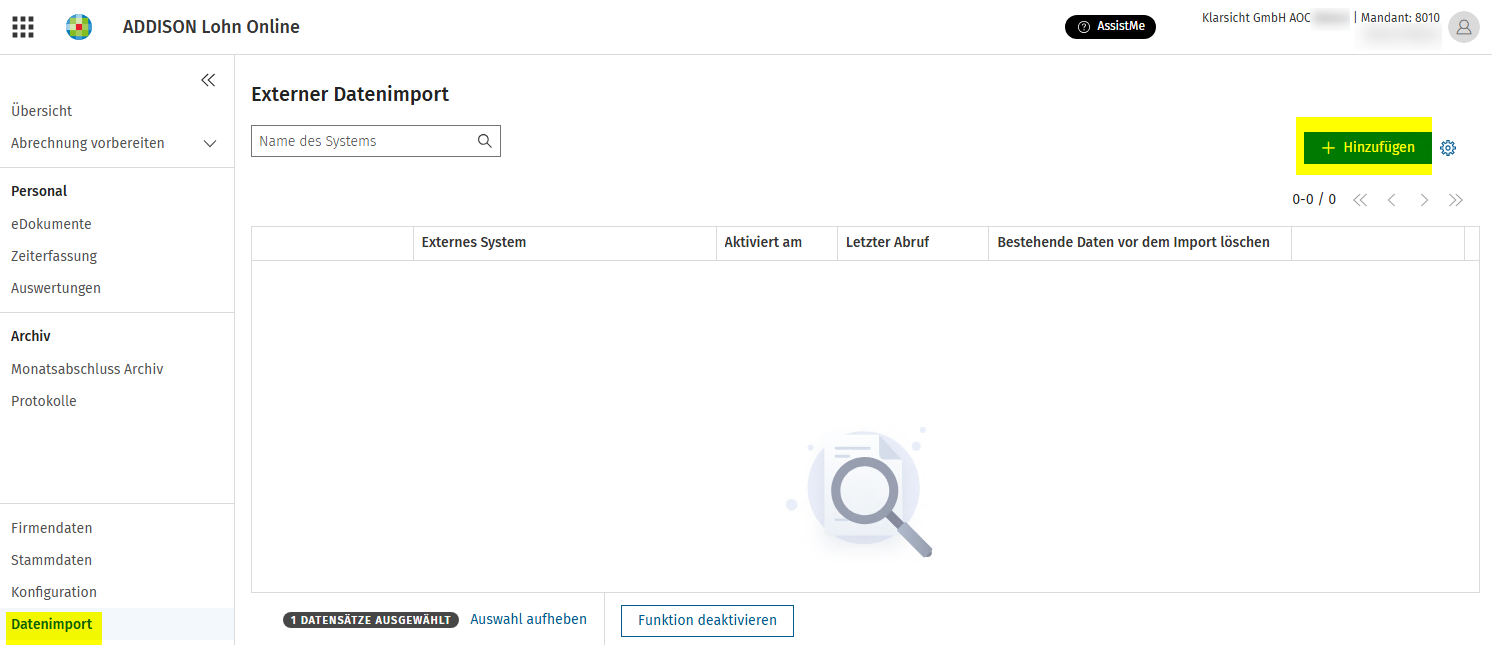Go to first page of results
Image resolution: width=1492 pixels, height=645 pixels.
1360,200
